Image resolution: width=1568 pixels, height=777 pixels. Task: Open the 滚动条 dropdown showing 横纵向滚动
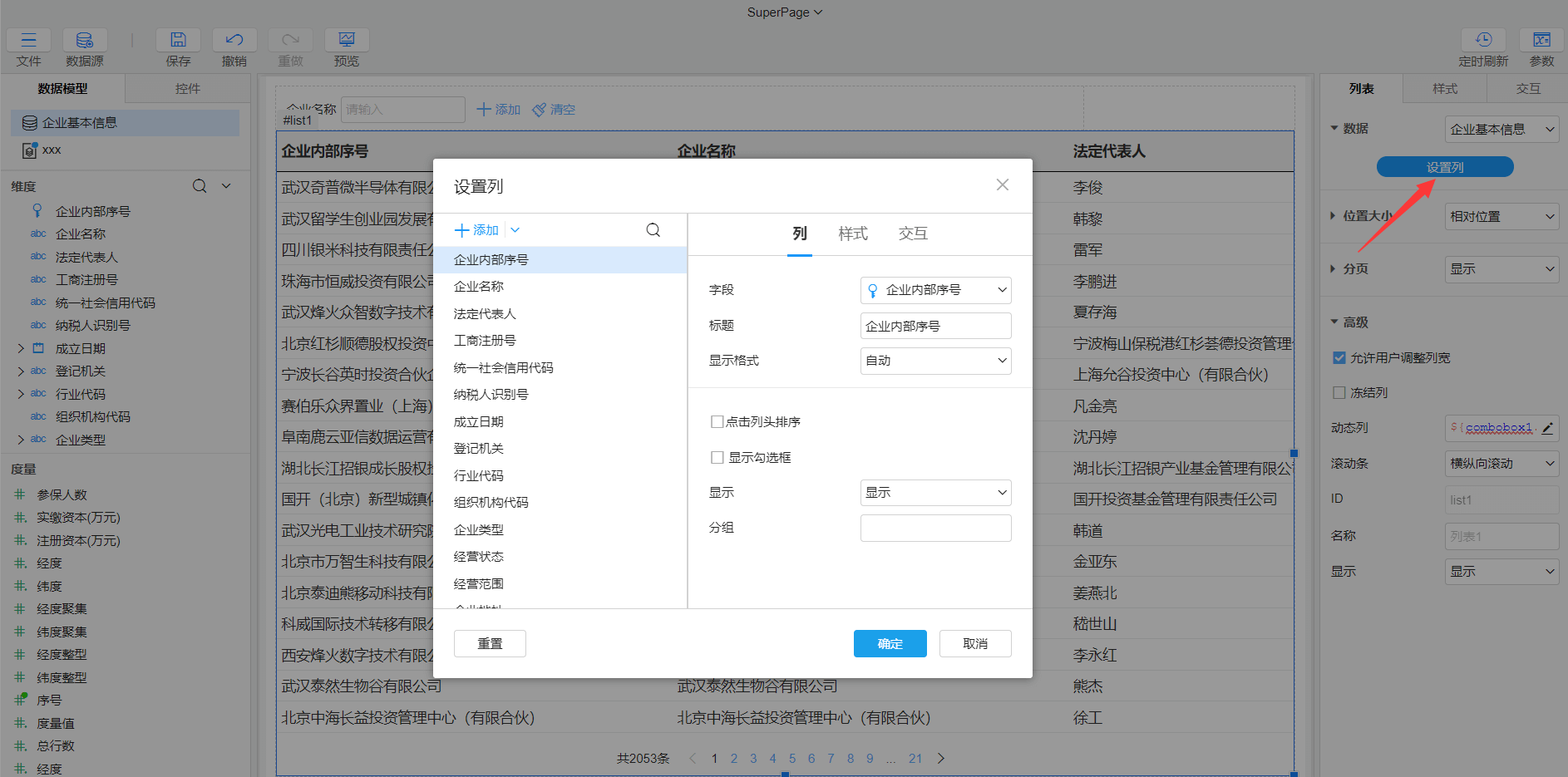pos(1501,464)
